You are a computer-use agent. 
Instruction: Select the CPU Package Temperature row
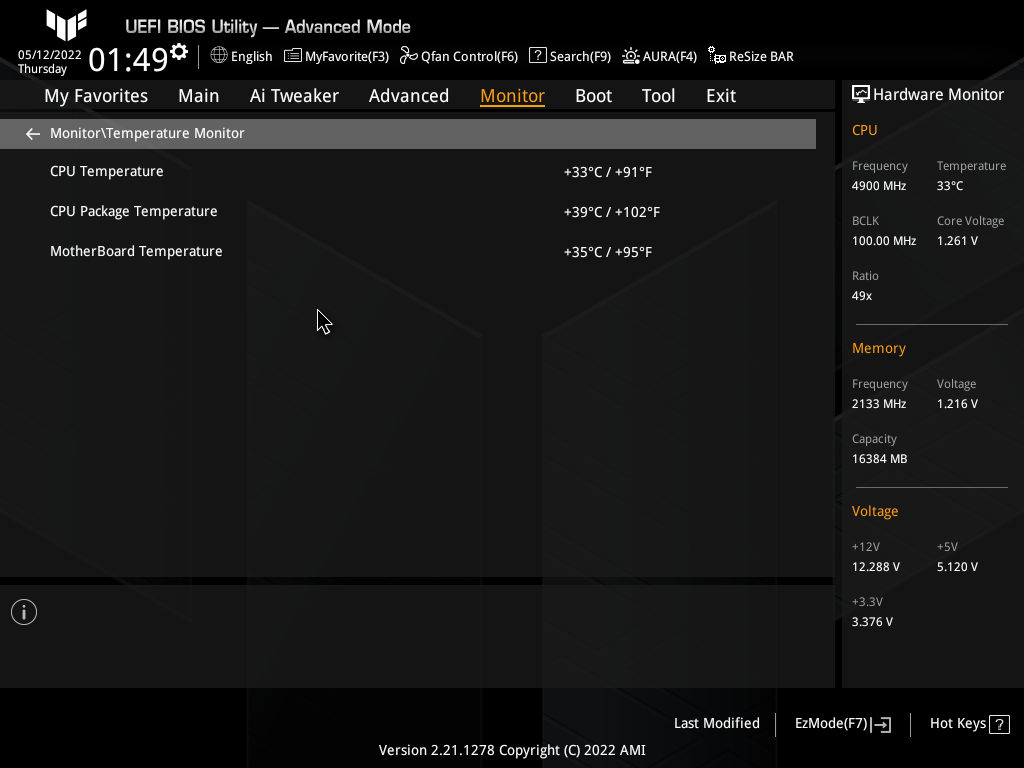408,212
